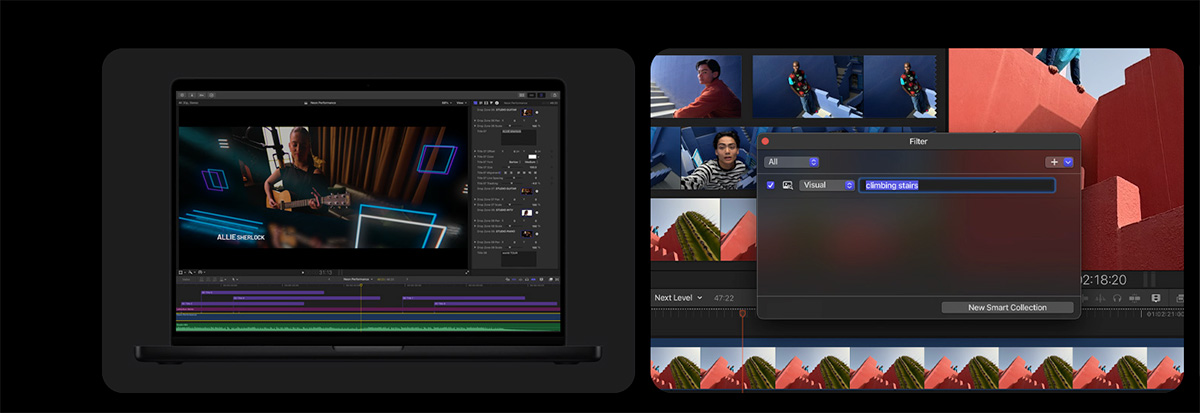Open the All match criteria dropdown
The image size is (1200, 413).
point(792,162)
